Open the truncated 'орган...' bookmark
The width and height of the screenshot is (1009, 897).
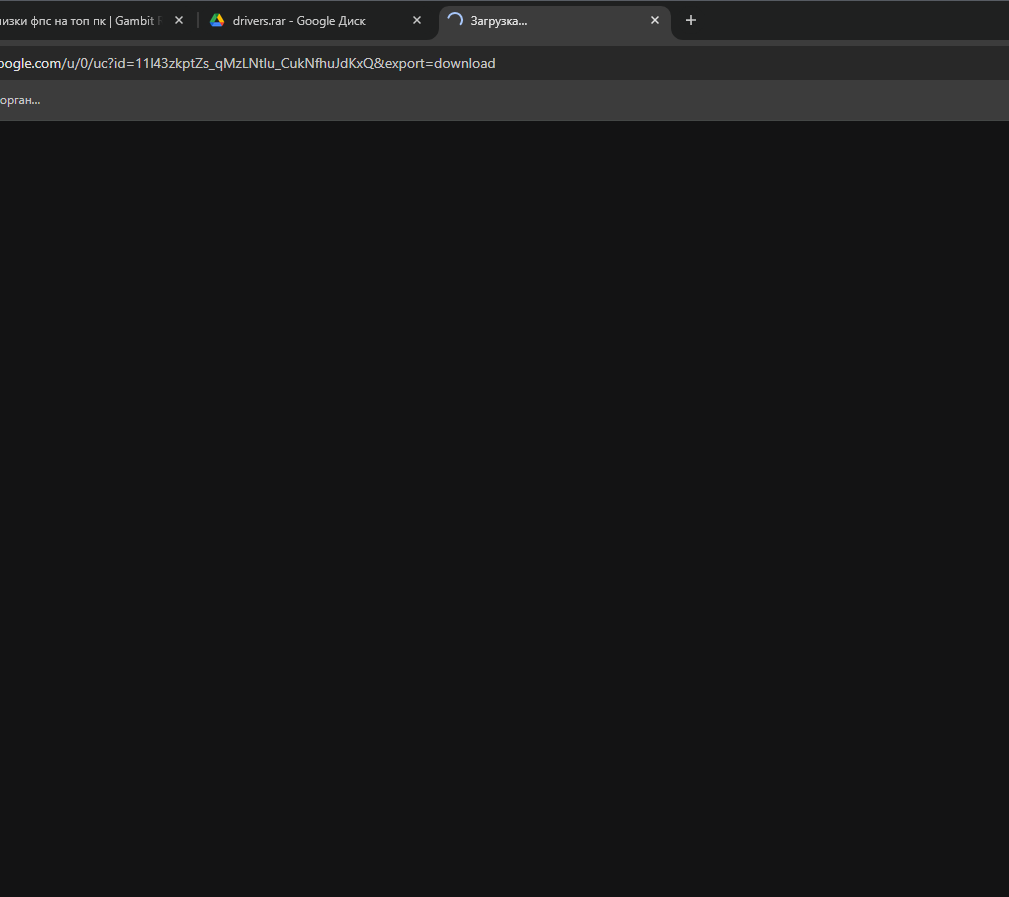point(20,100)
